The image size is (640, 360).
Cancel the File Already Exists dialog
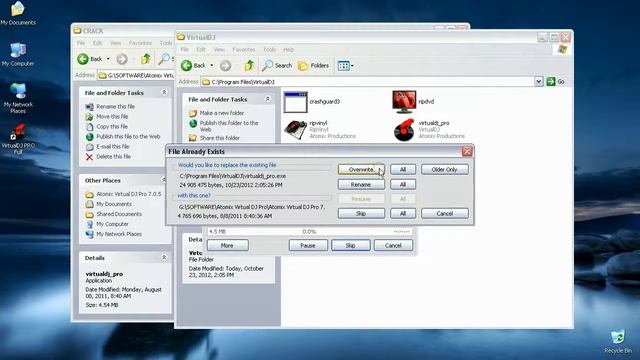coord(444,213)
